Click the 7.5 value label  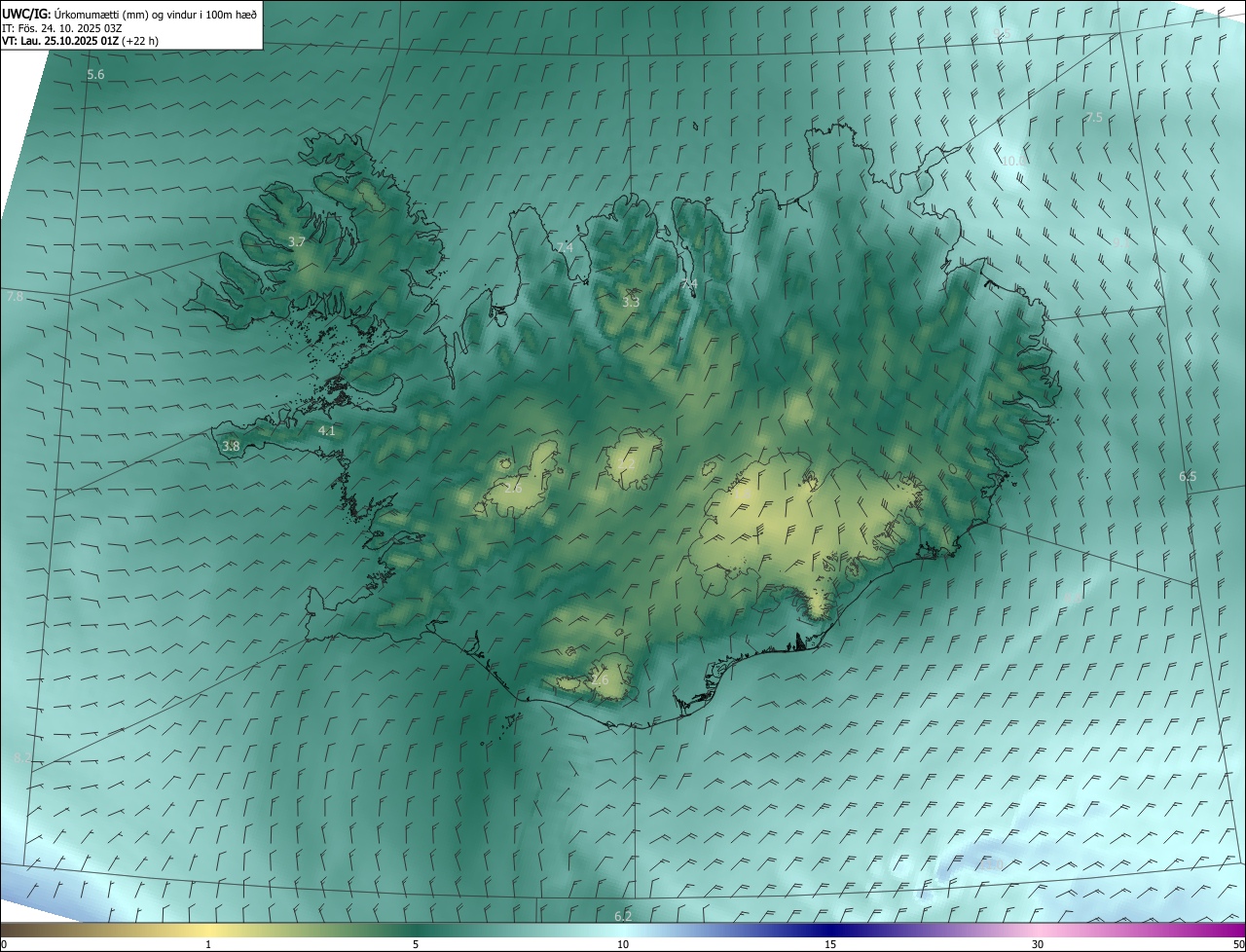[1094, 117]
